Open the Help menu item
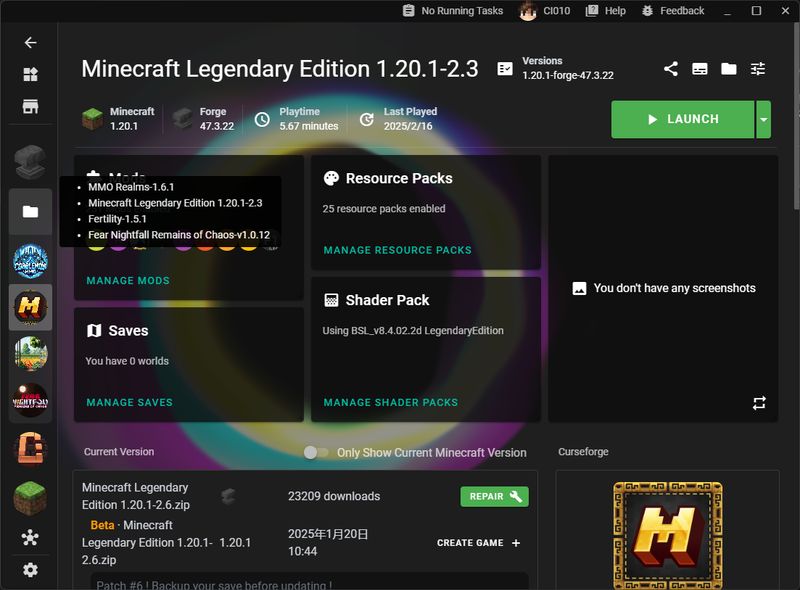 coord(605,11)
